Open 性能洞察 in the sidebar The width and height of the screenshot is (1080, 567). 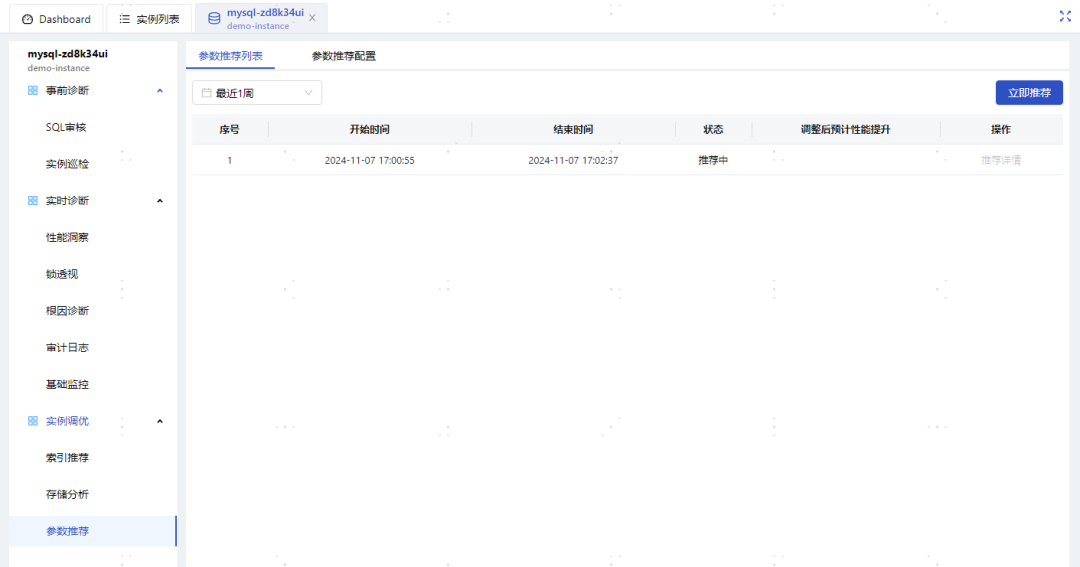pos(68,237)
